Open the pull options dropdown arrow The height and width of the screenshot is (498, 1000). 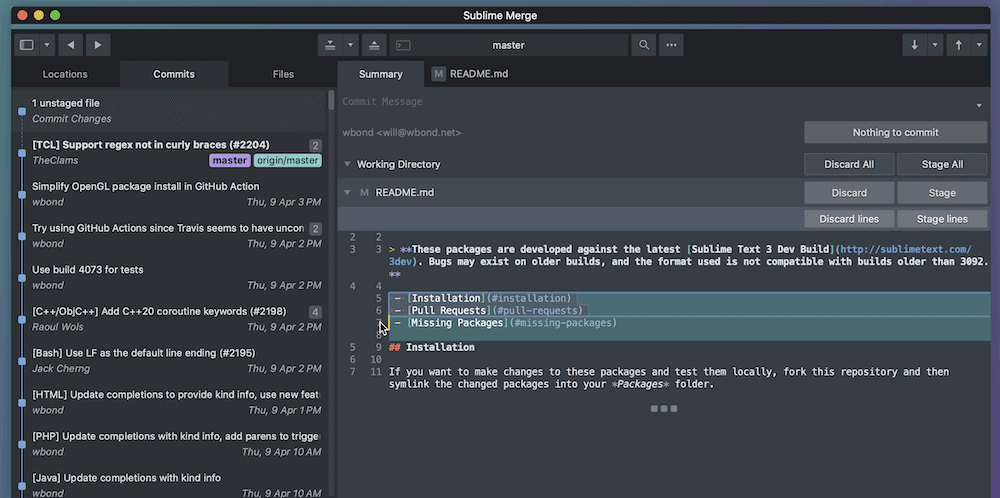click(x=935, y=45)
